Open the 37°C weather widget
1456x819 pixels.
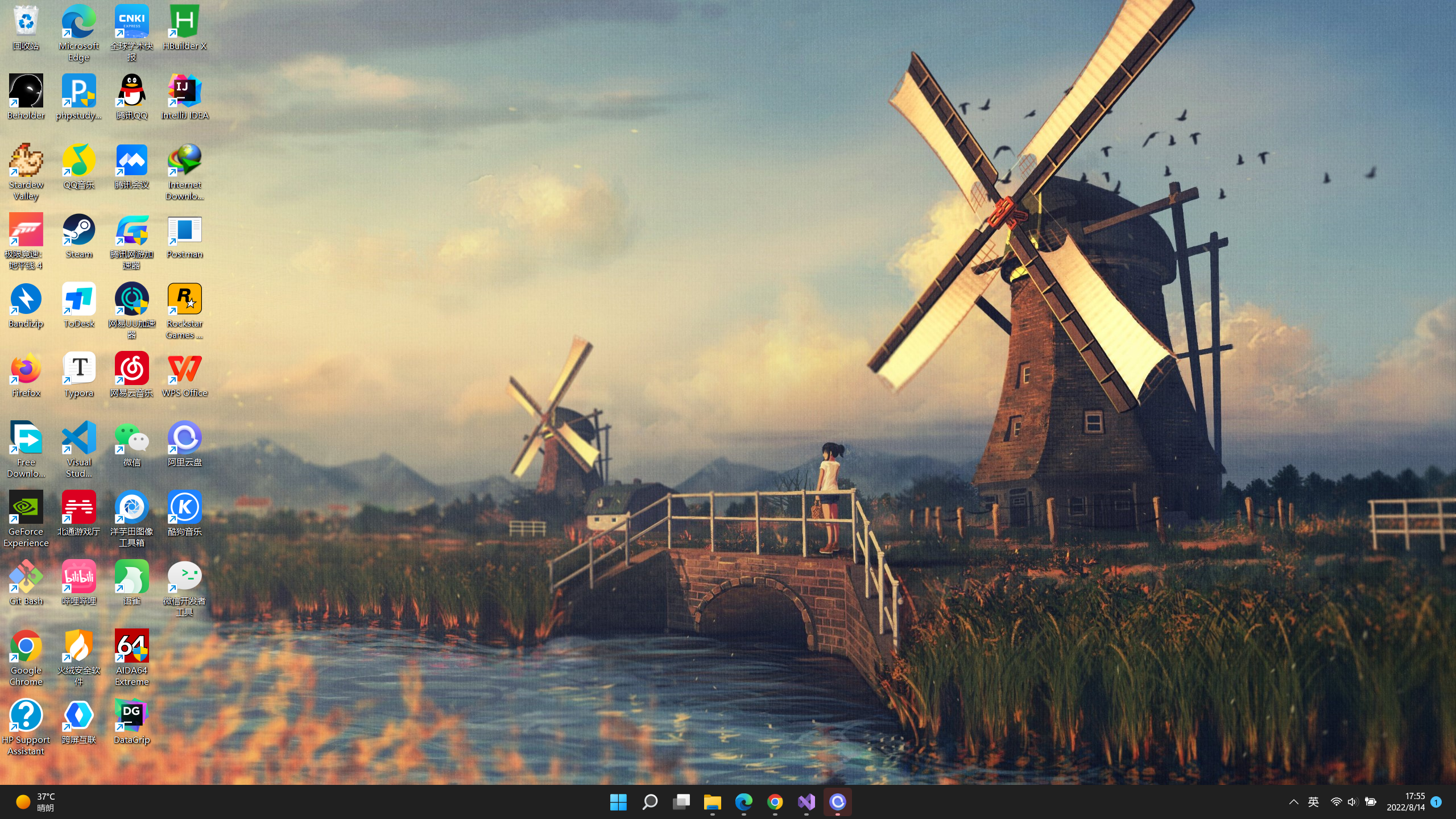tap(36, 802)
